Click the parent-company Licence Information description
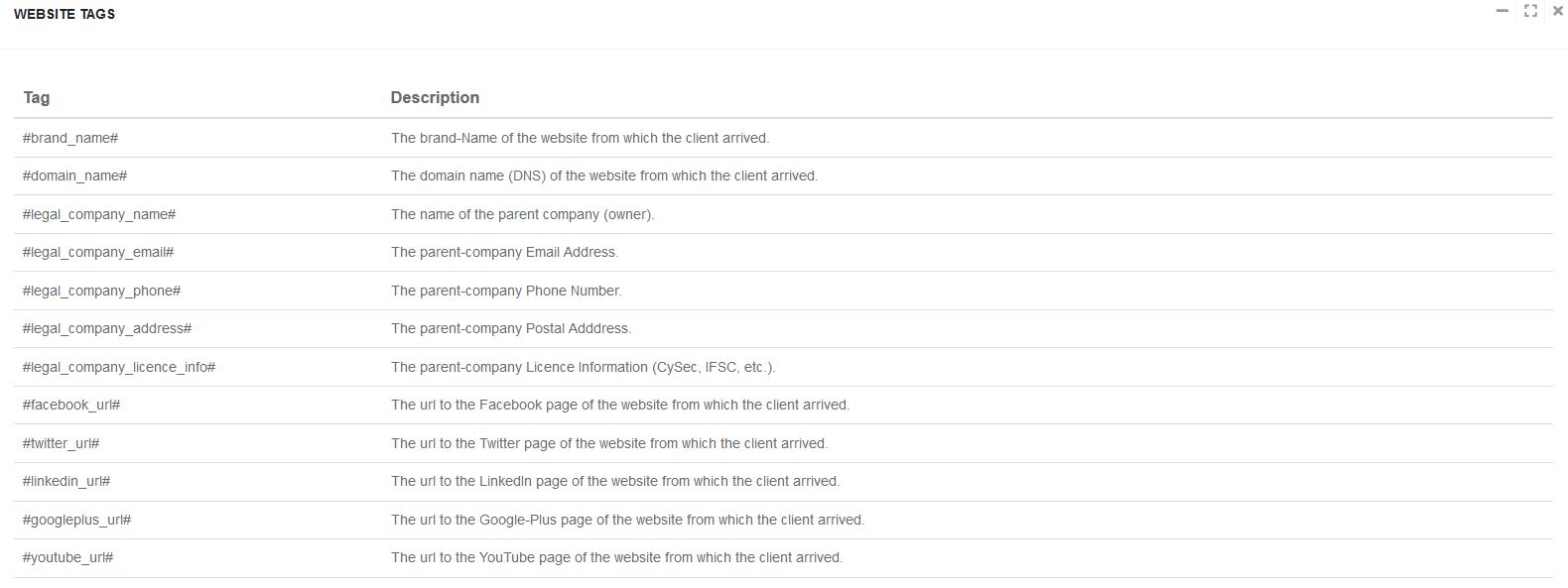1568x588 pixels. click(583, 367)
